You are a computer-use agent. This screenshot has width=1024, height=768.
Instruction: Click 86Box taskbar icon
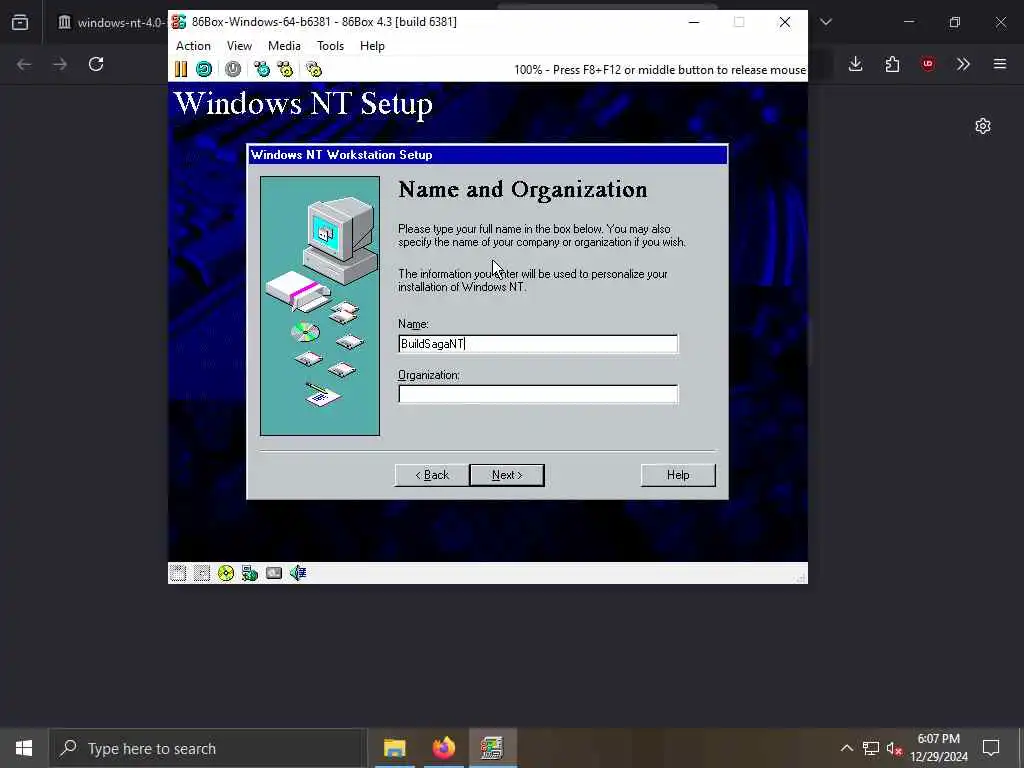[x=492, y=748]
